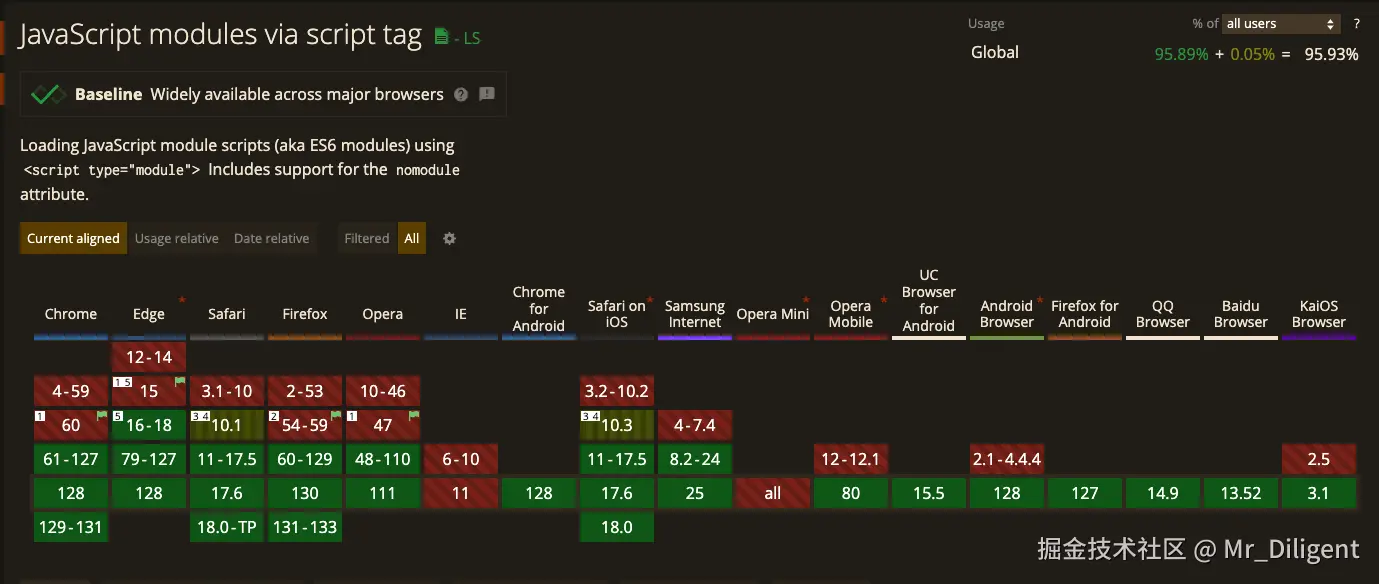Click the green LS specification document icon
This screenshot has height=584, width=1379.
(x=442, y=37)
